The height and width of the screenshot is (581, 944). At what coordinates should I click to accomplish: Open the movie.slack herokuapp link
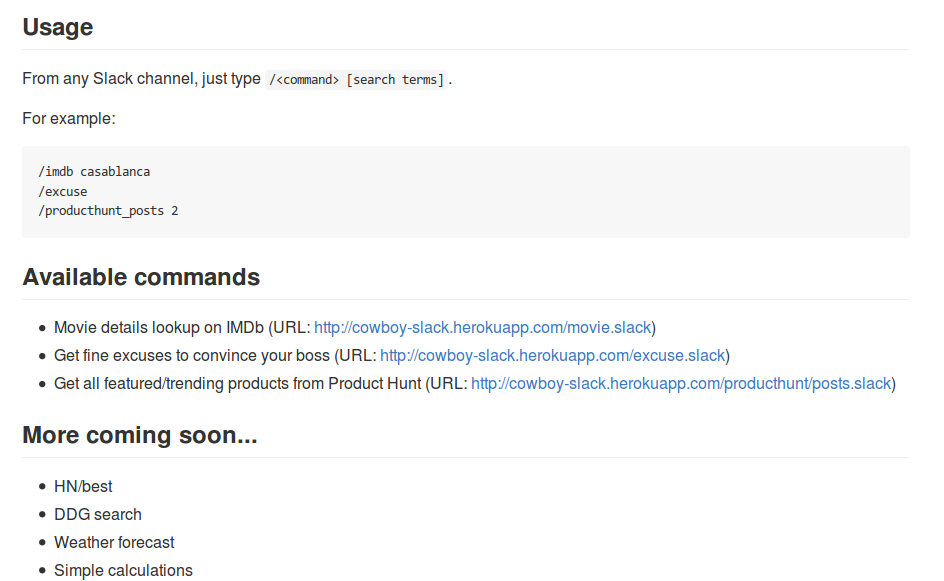pyautogui.click(x=483, y=328)
